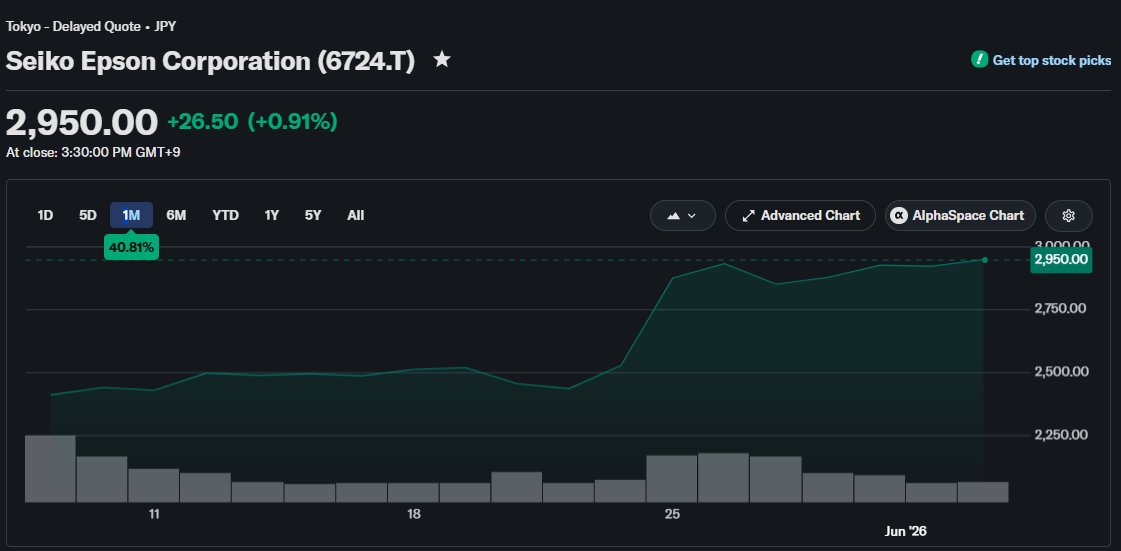The height and width of the screenshot is (551, 1121).
Task: Click the (+0.91%) percent change
Action: 292,121
